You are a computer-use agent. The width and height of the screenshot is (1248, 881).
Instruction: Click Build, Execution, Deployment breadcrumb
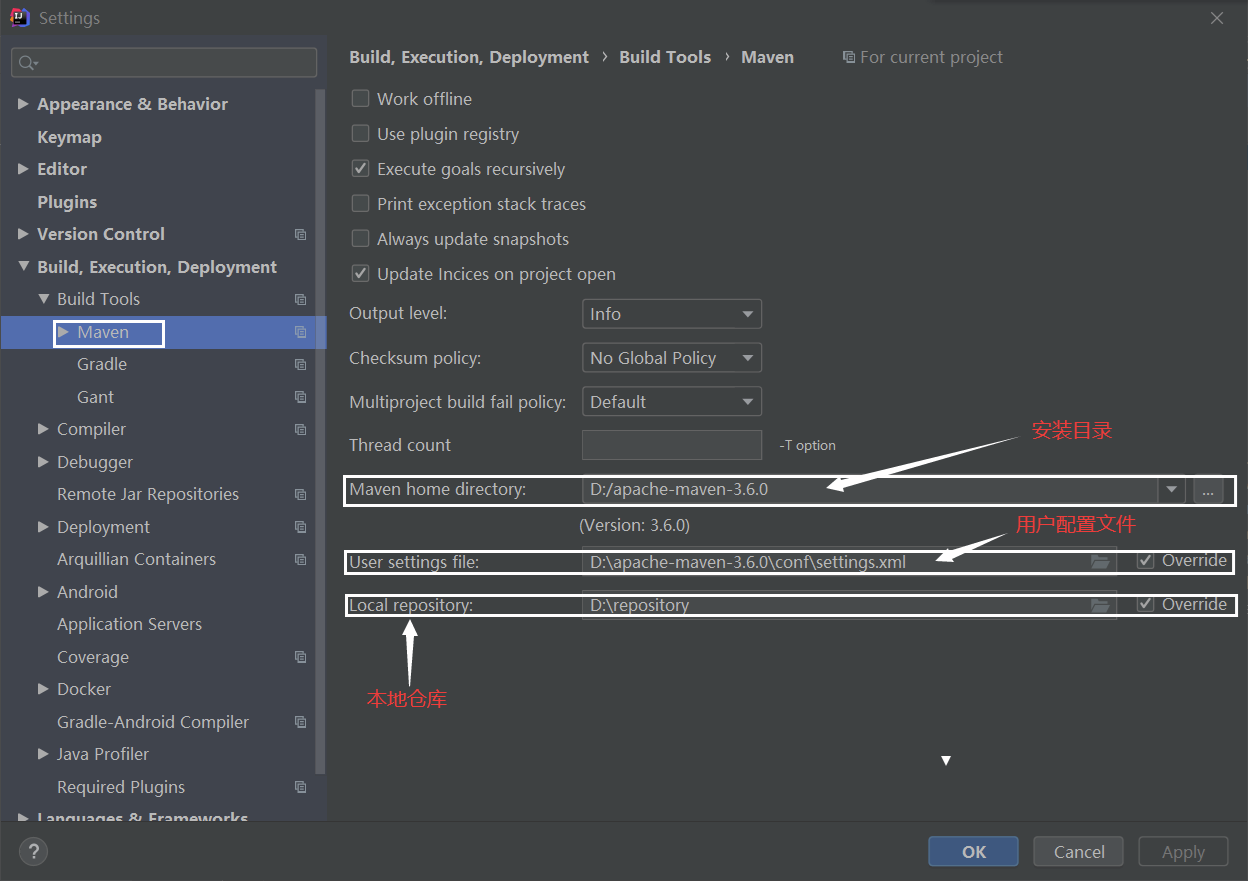[469, 57]
